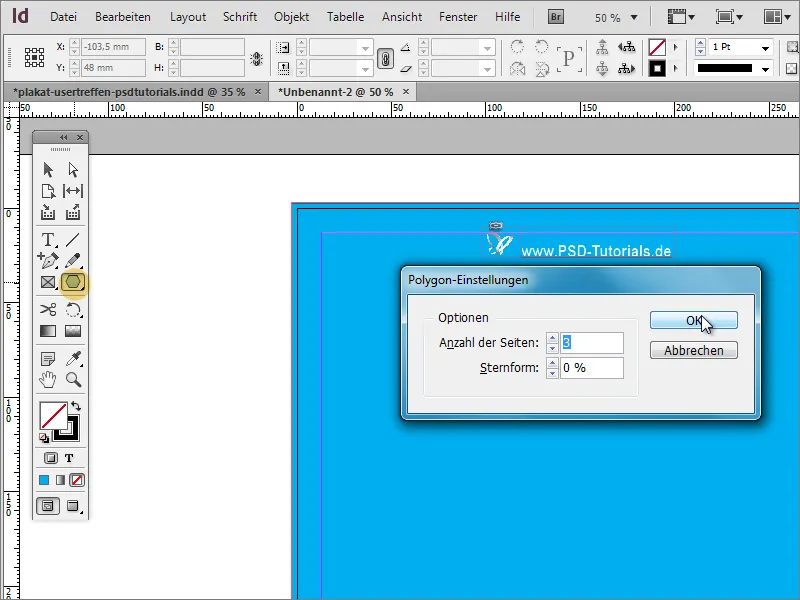Open the Objekt menu
The width and height of the screenshot is (800, 600).
pos(291,17)
